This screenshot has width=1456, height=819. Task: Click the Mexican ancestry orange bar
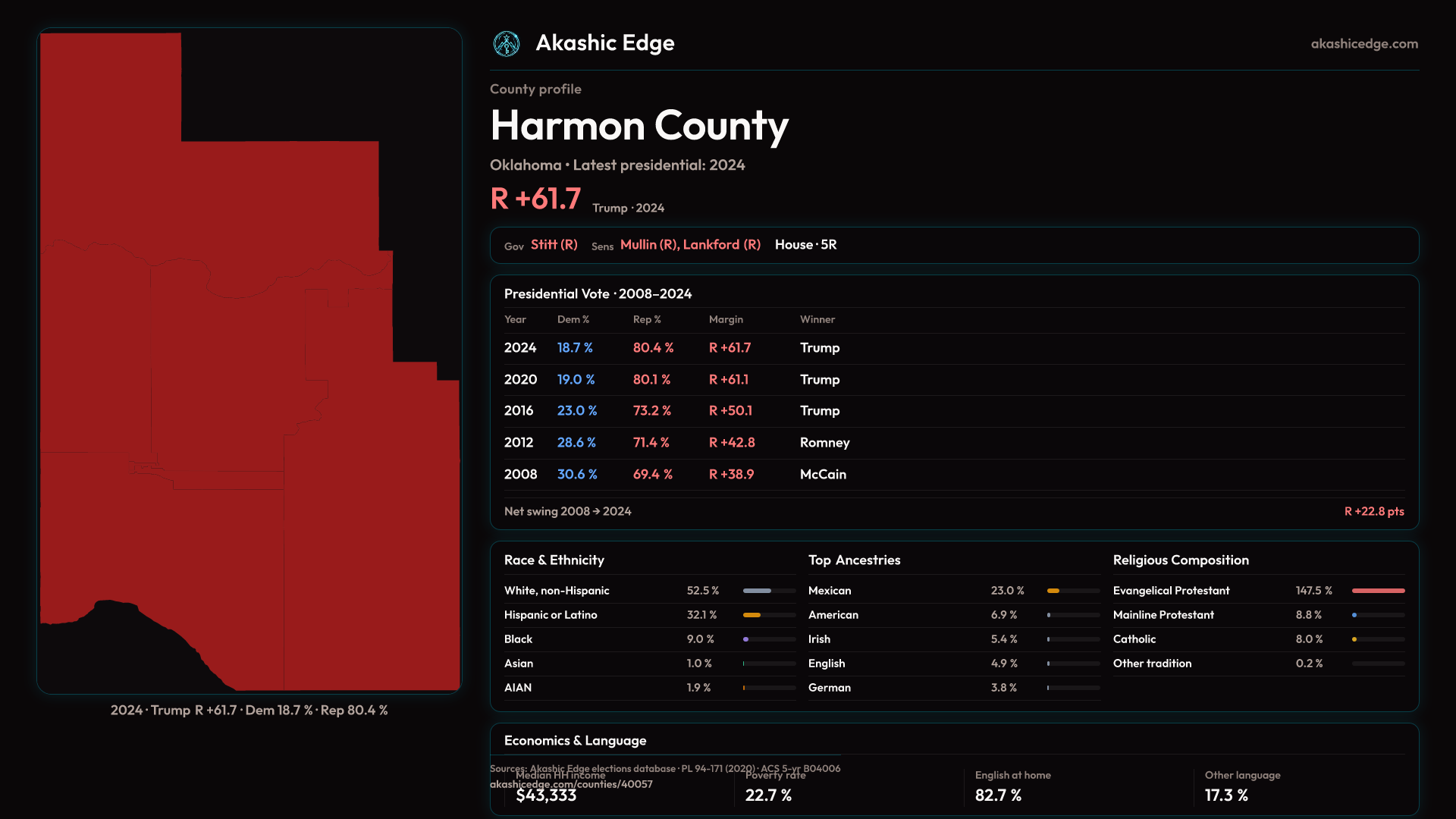pyautogui.click(x=1053, y=591)
